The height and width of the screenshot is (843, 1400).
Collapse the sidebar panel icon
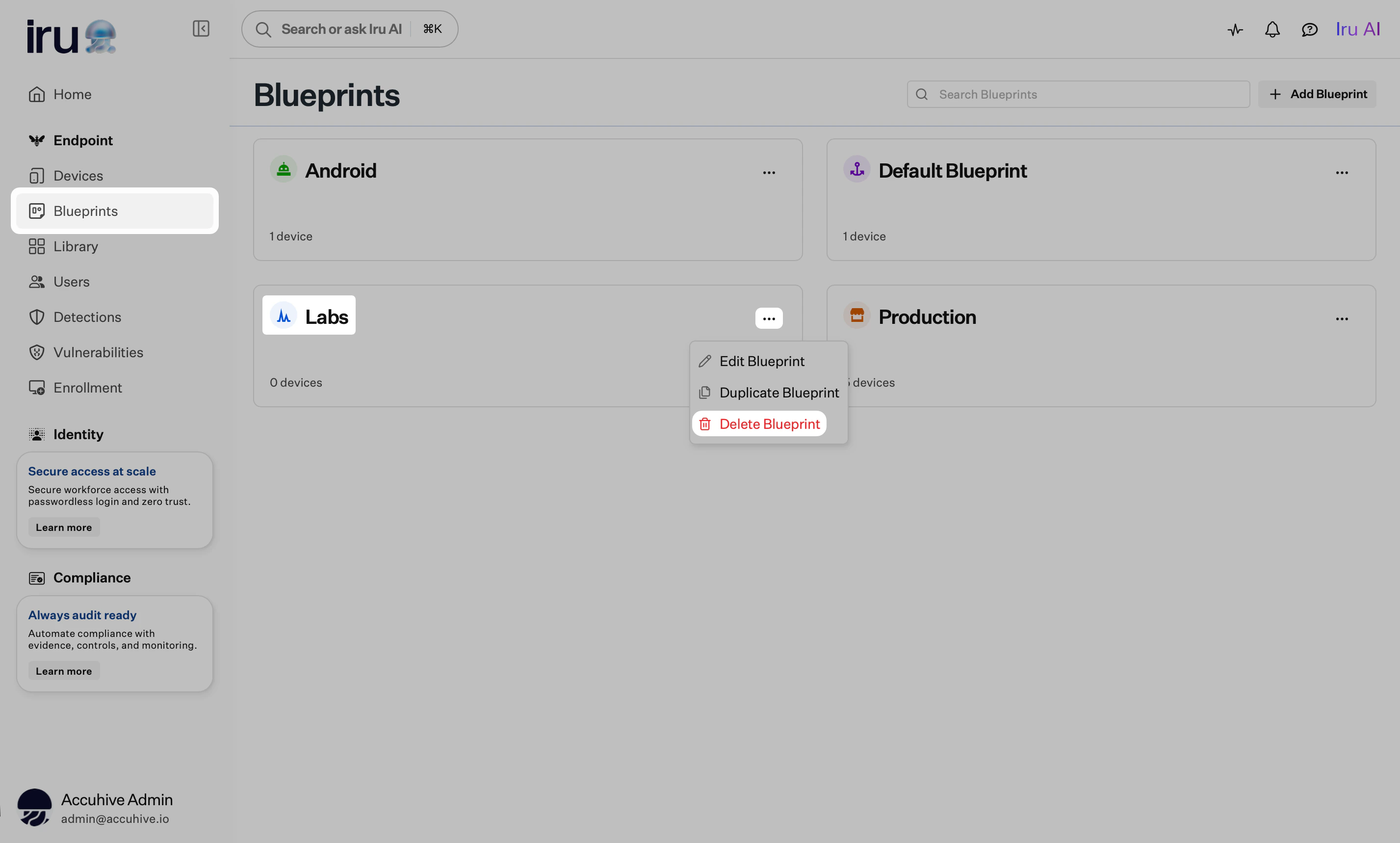(201, 28)
